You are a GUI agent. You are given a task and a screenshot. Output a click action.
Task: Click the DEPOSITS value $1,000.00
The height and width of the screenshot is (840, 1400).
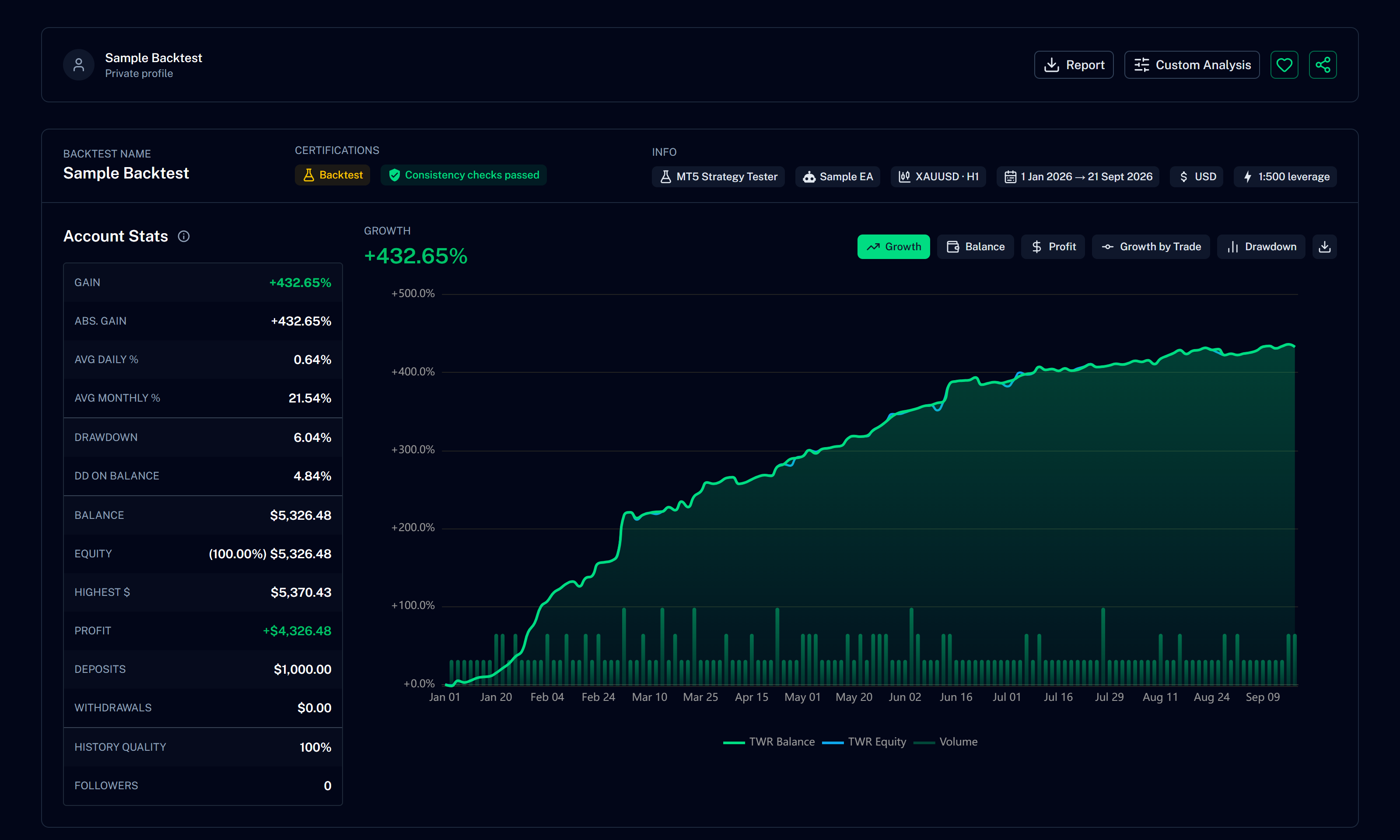pyautogui.click(x=303, y=669)
